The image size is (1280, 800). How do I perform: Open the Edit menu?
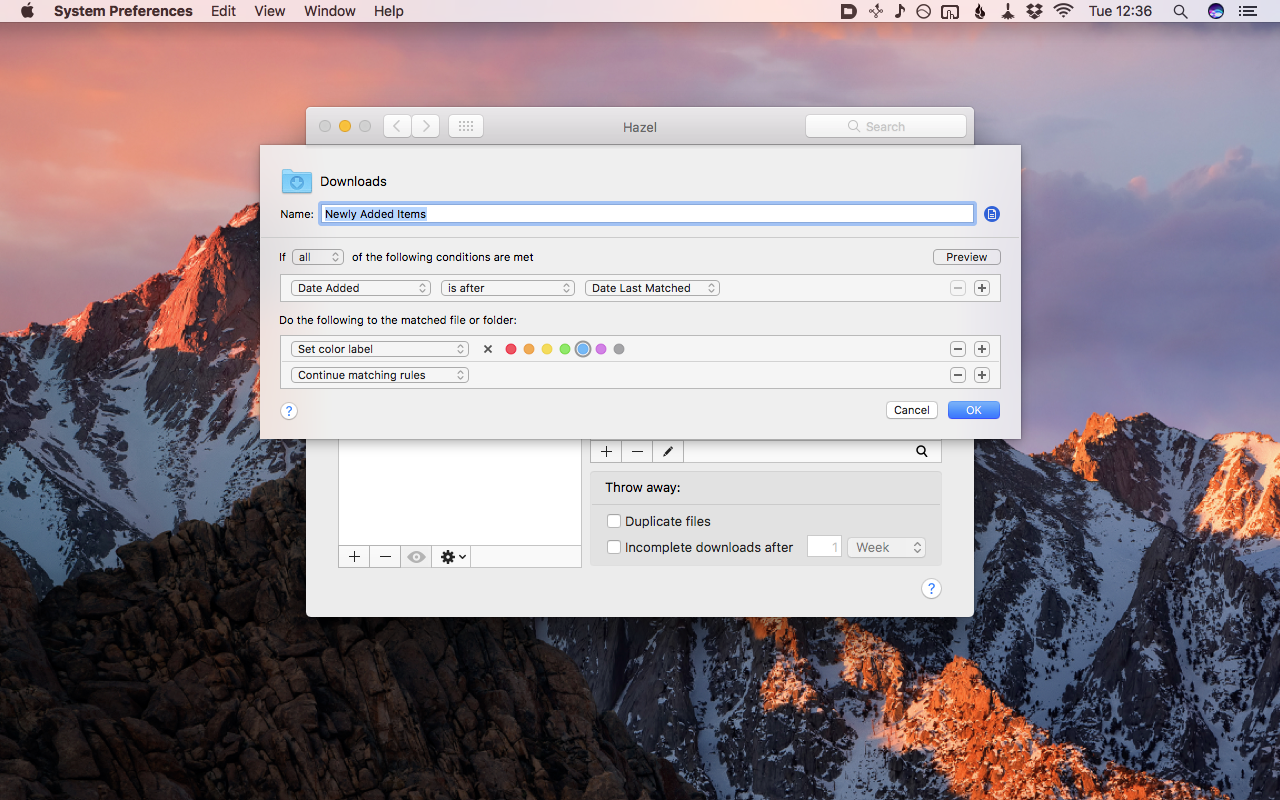pos(224,11)
